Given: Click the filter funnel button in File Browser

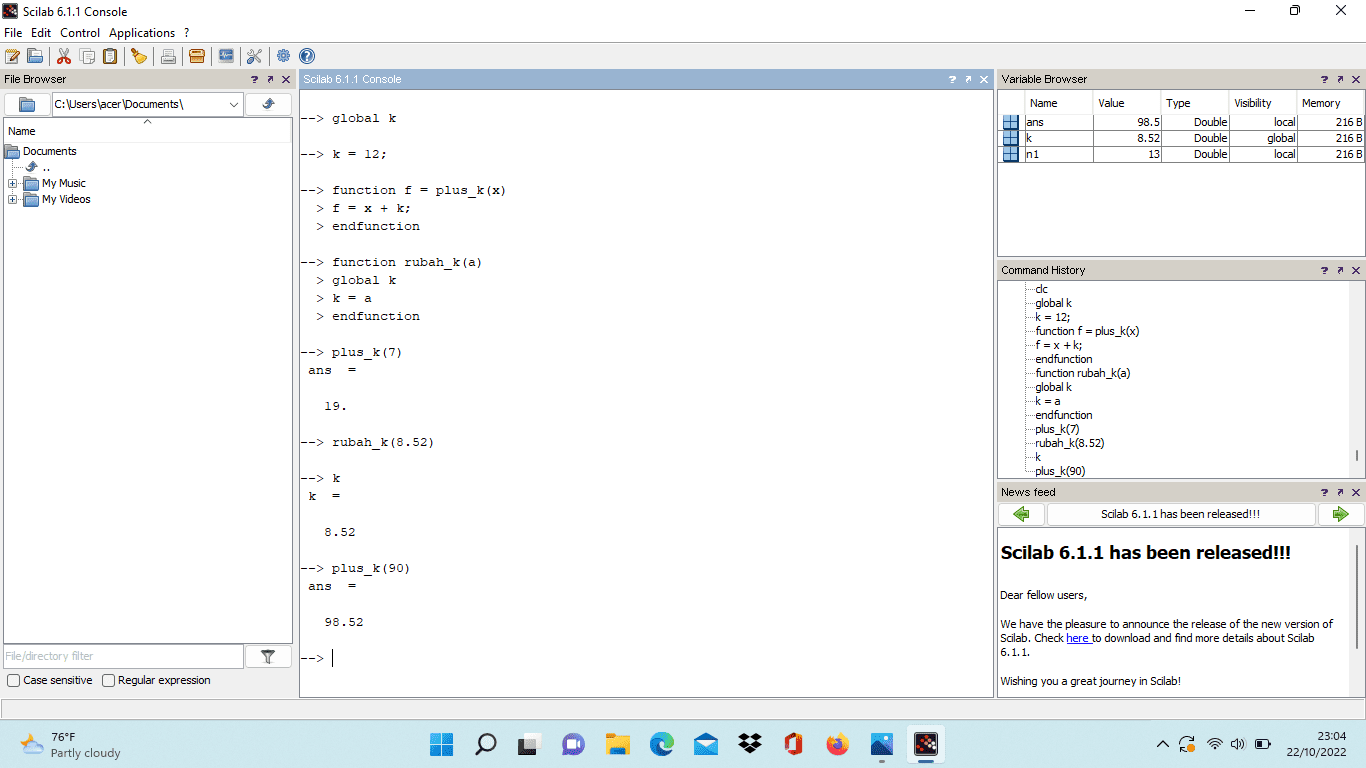Looking at the screenshot, I should (268, 656).
